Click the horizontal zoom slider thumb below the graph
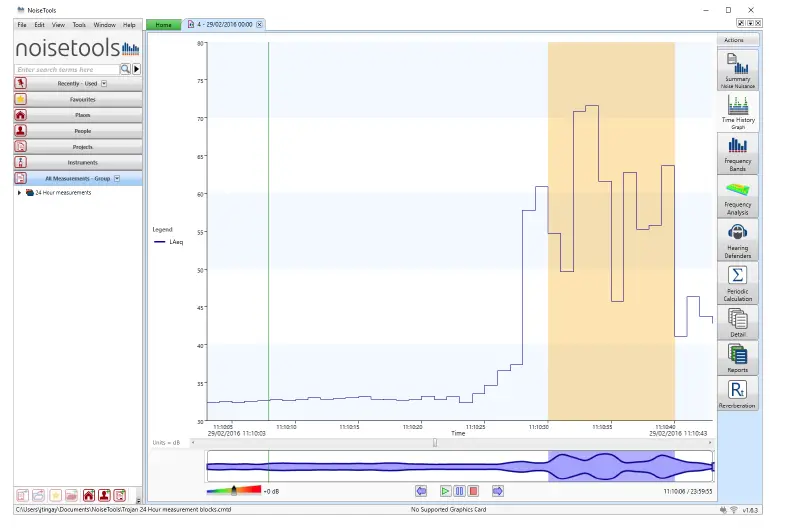The image size is (791, 532). (x=435, y=442)
